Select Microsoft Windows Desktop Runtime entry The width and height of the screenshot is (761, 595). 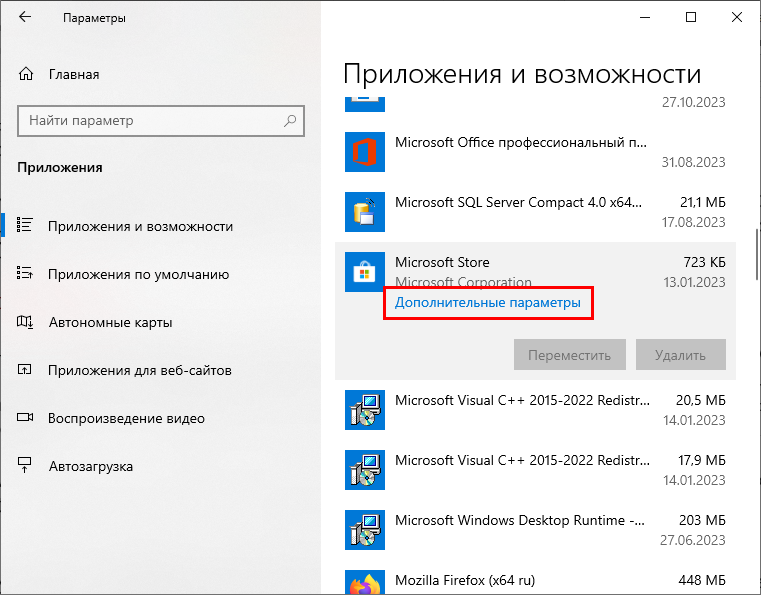pyautogui.click(x=520, y=520)
